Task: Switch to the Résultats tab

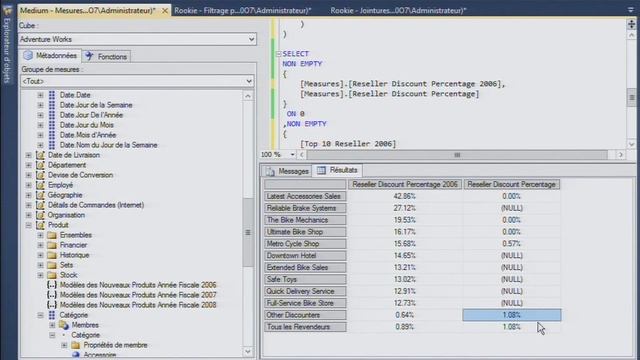Action: [x=337, y=170]
